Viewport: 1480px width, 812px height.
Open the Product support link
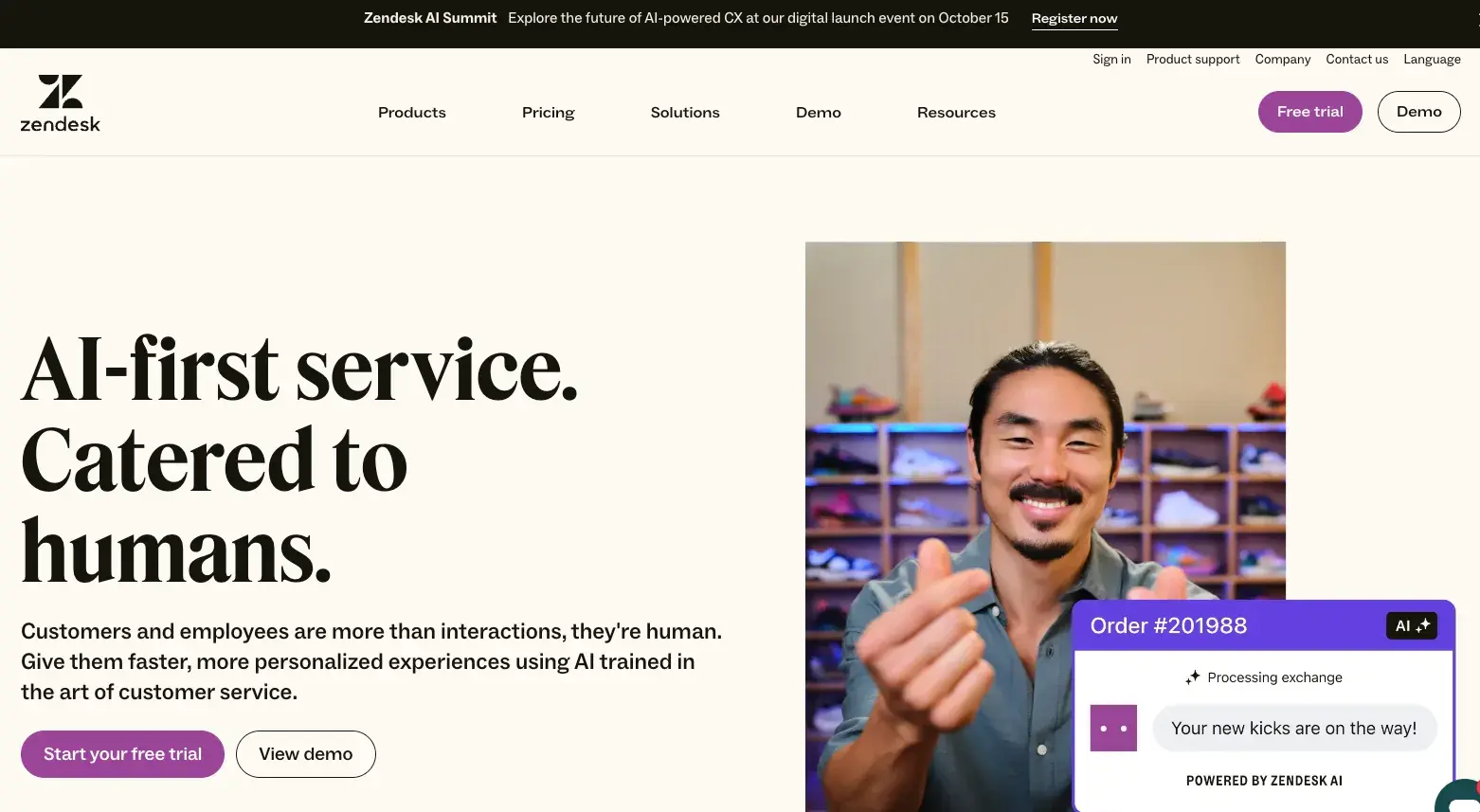click(1192, 59)
